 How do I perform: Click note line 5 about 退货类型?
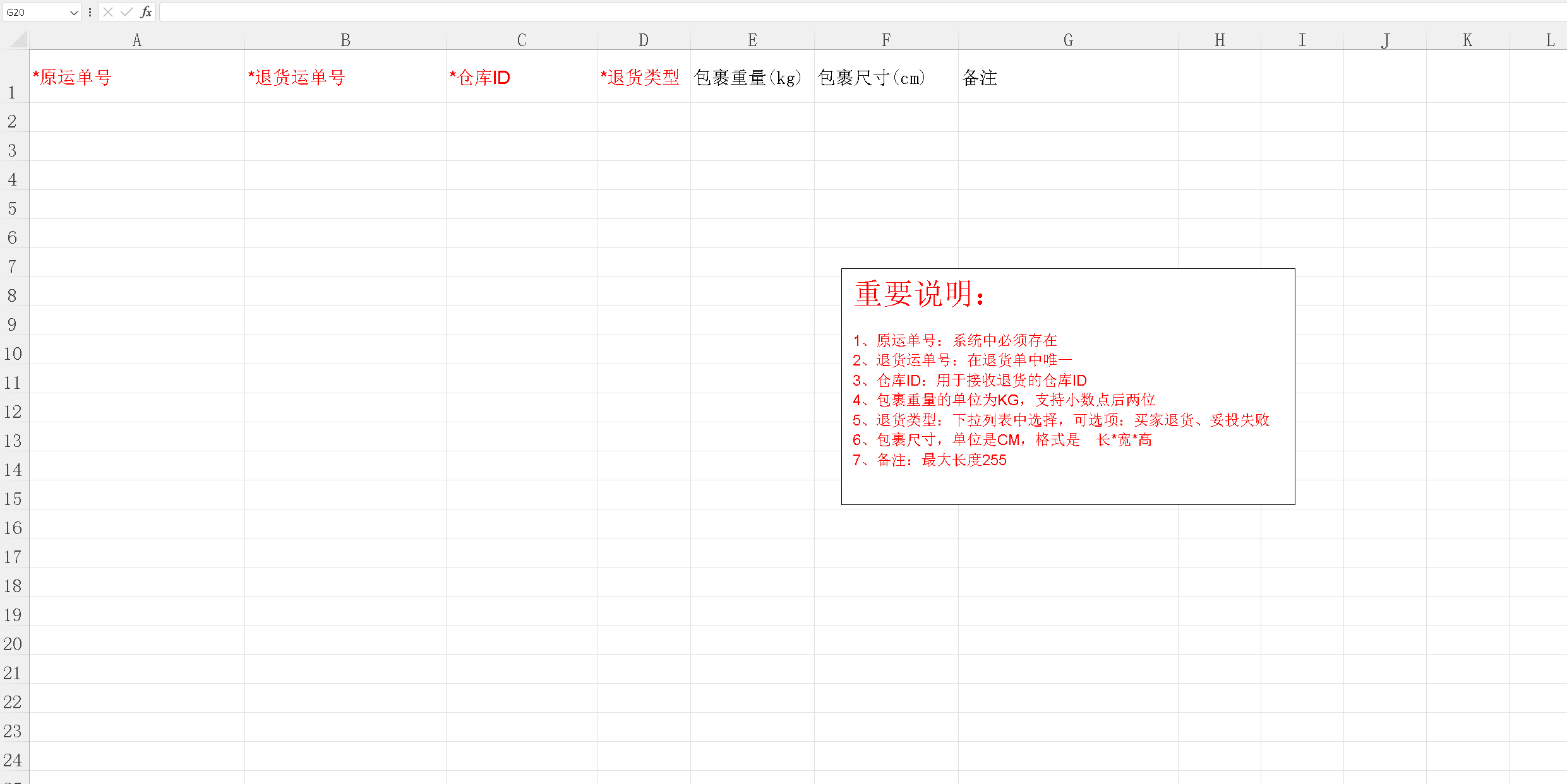1060,420
